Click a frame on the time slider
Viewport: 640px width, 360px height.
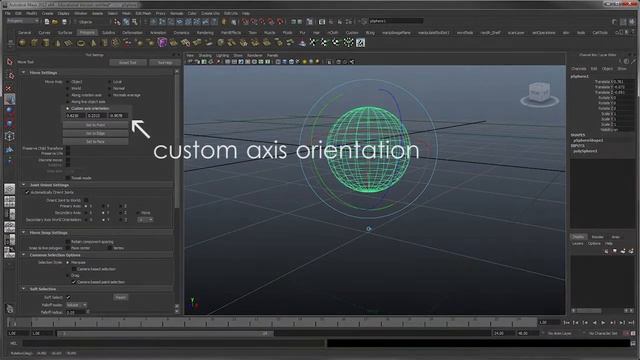tap(271, 322)
